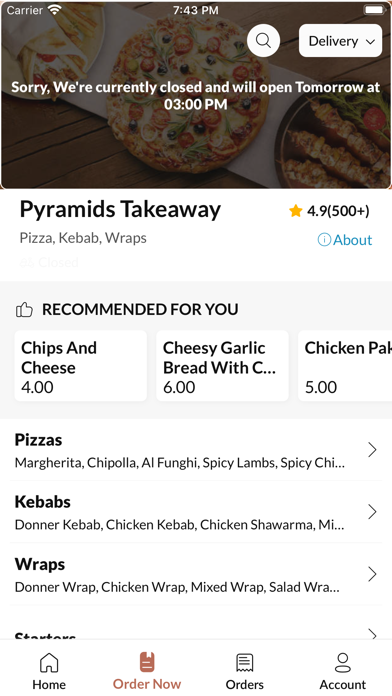Open the Starters category chevron
Screen dimensions: 392x696
pos(372,634)
